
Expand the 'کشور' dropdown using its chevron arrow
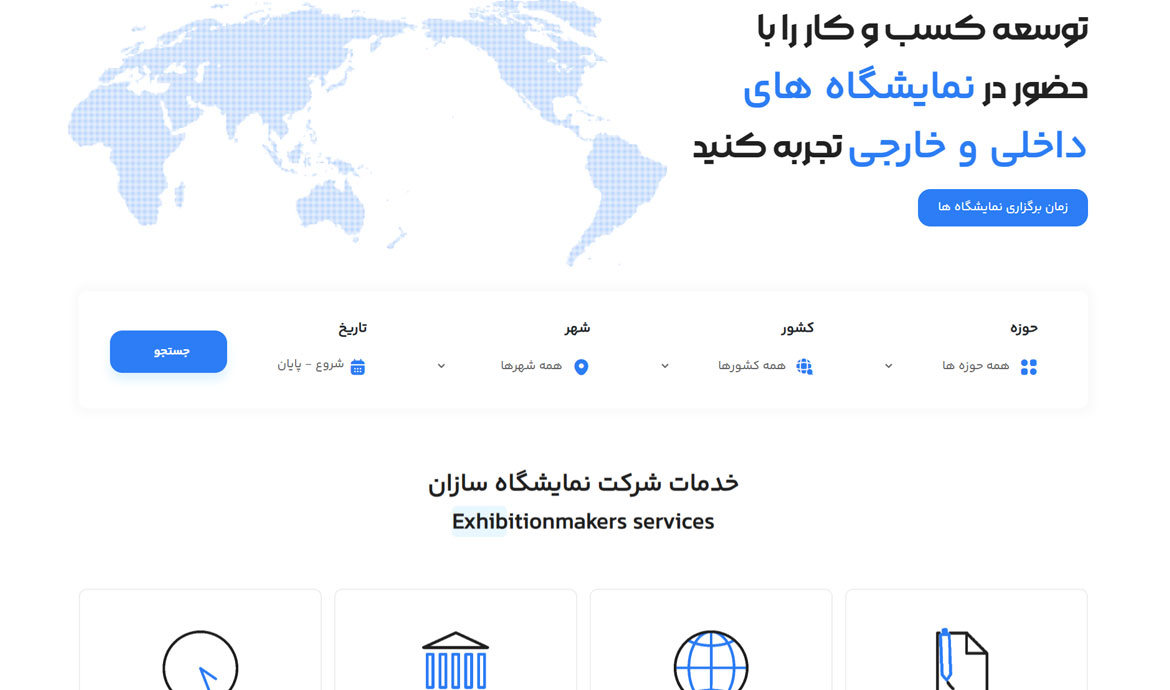pos(665,366)
